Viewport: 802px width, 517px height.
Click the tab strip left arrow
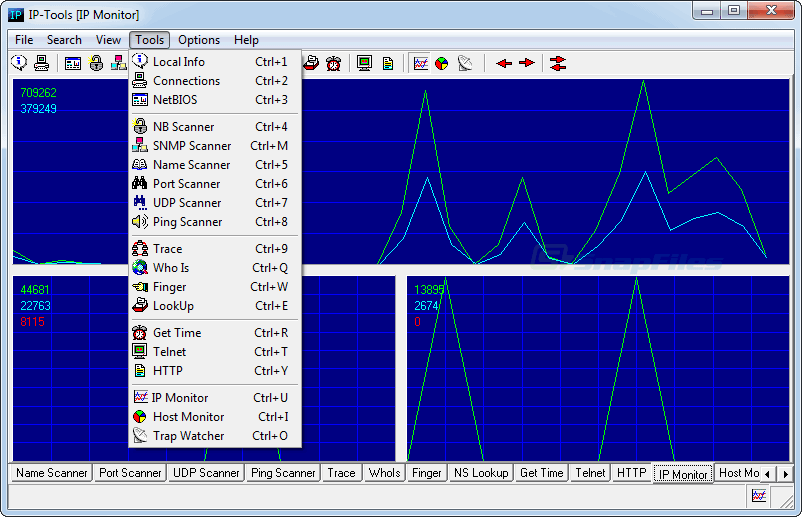pos(767,474)
